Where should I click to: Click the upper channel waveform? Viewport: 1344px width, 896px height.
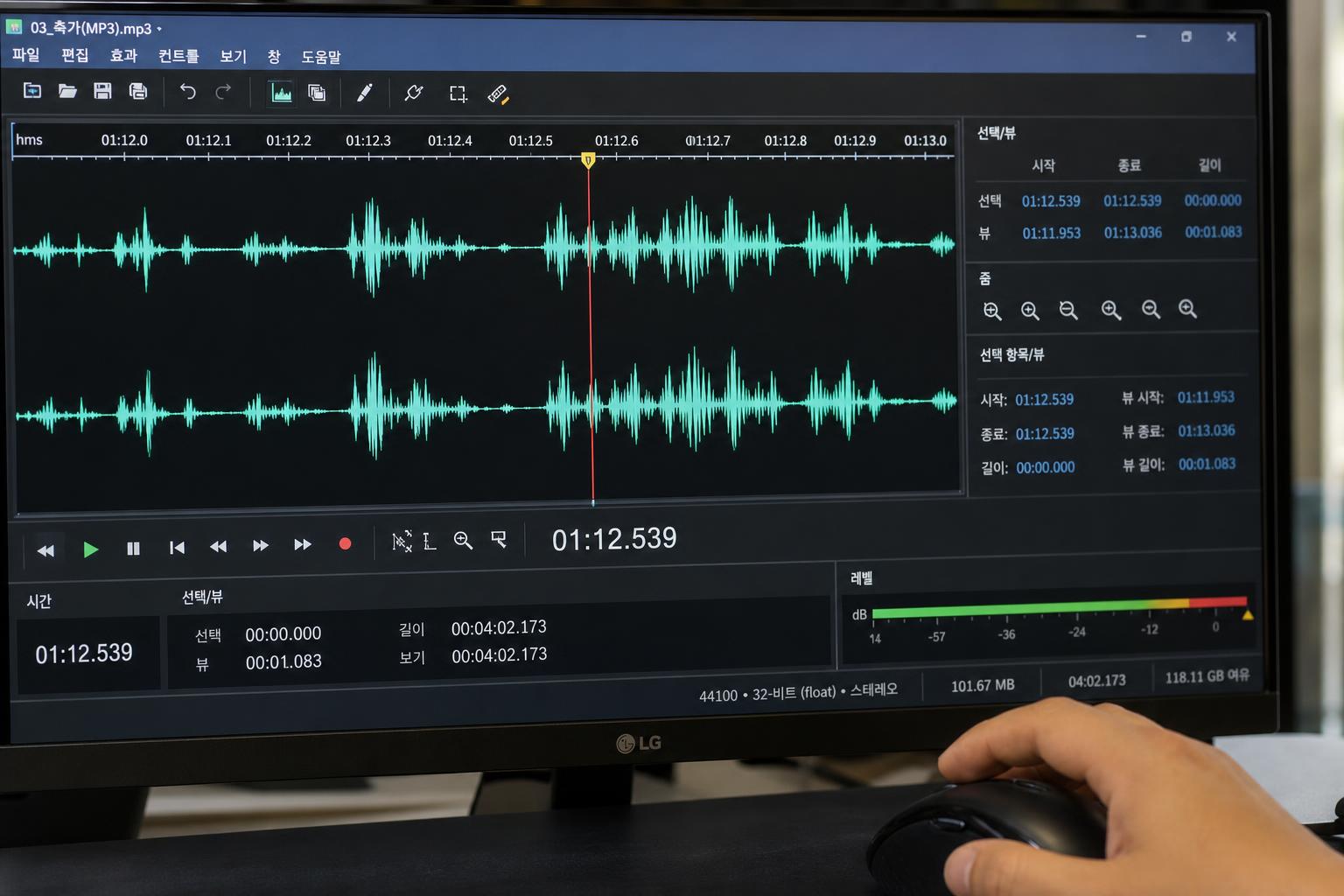[x=484, y=247]
